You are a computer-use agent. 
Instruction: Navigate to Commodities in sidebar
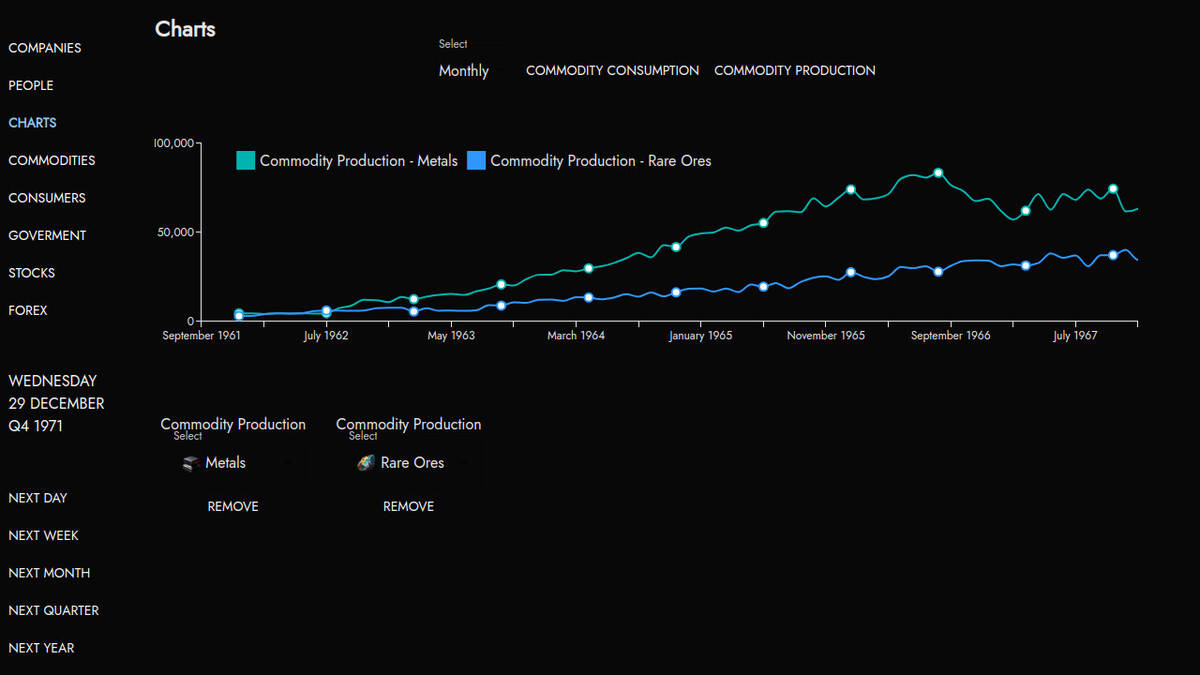click(x=52, y=161)
